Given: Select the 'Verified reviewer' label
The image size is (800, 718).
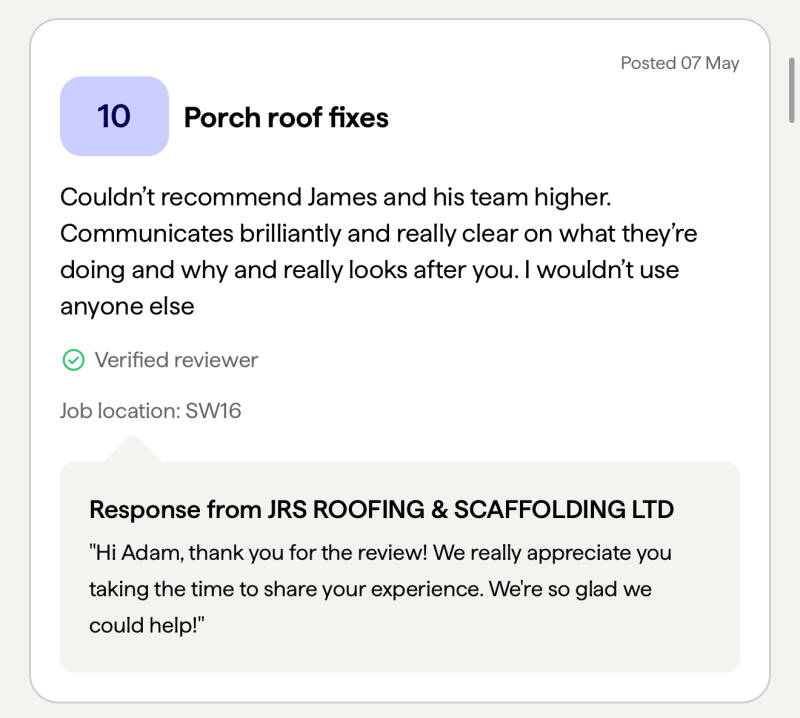Looking at the screenshot, I should click(176, 360).
